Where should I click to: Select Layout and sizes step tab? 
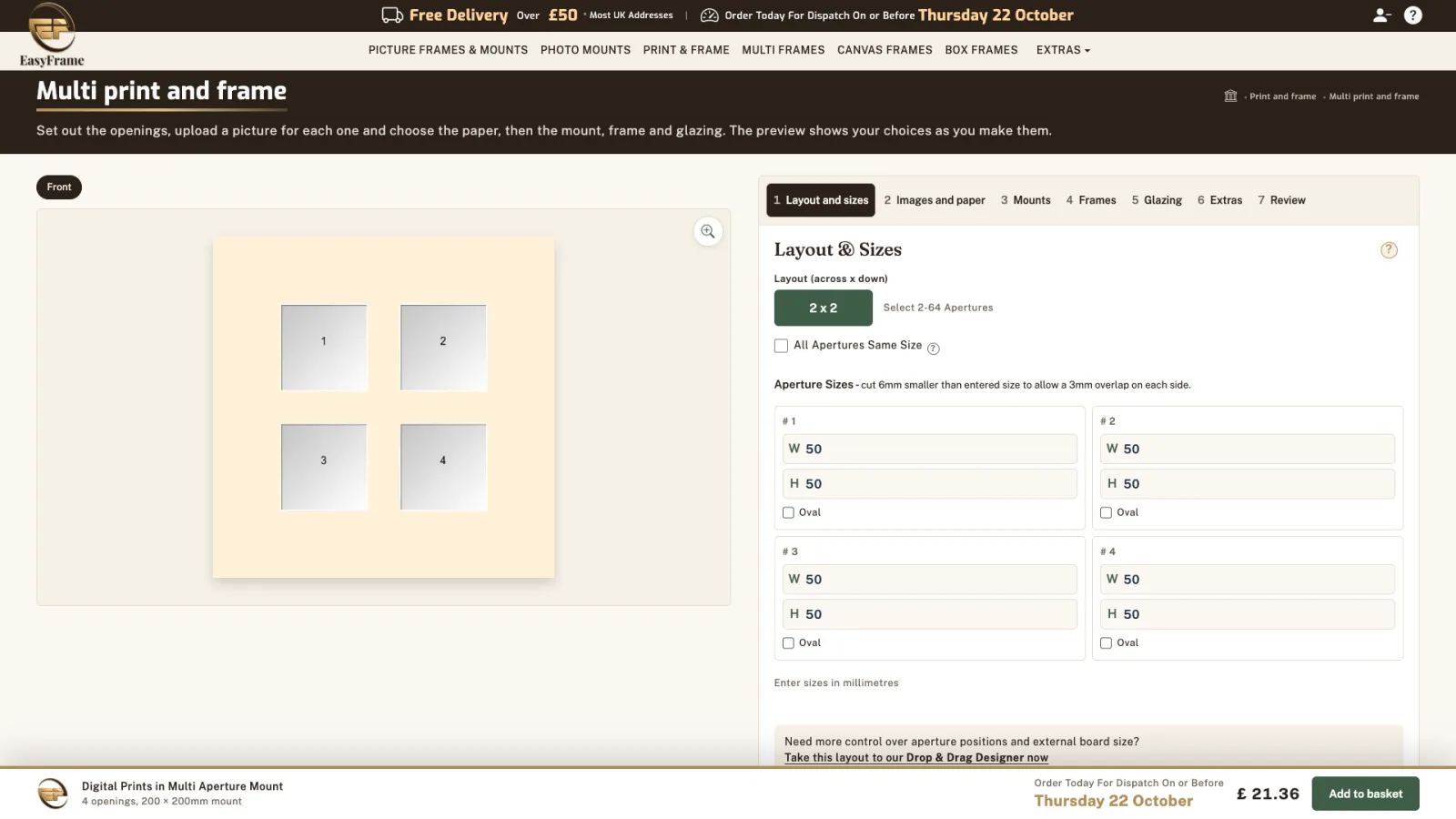point(821,200)
